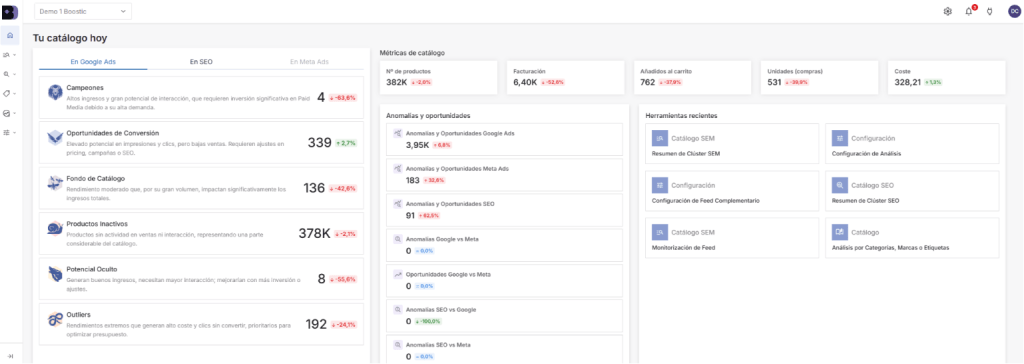Click the Fondo de Catálogo icon
Image resolution: width=1024 pixels, height=364 pixels.
55,184
